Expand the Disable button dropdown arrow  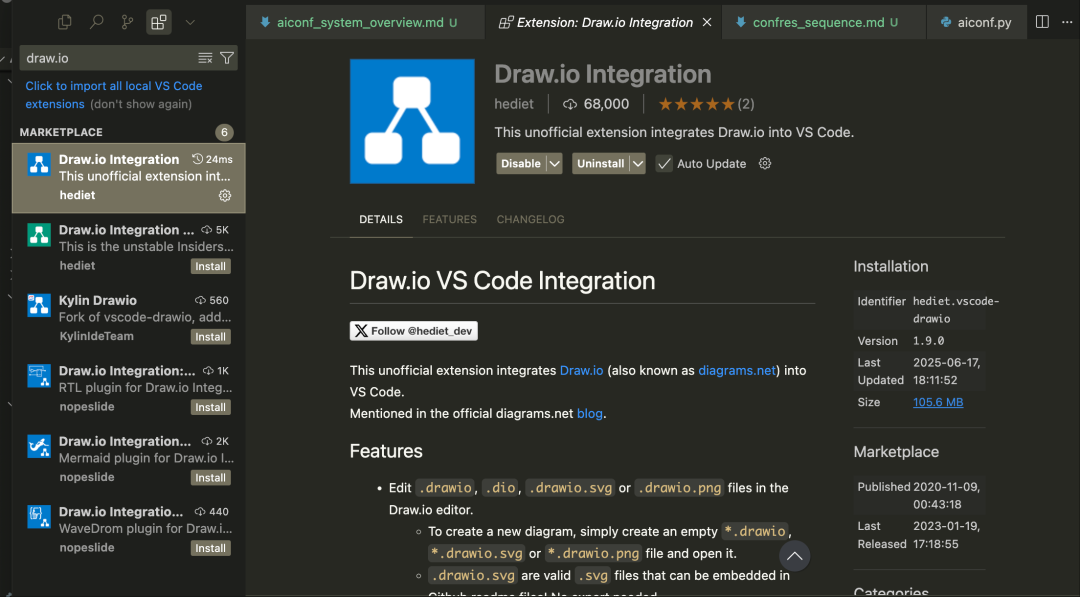[x=554, y=163]
